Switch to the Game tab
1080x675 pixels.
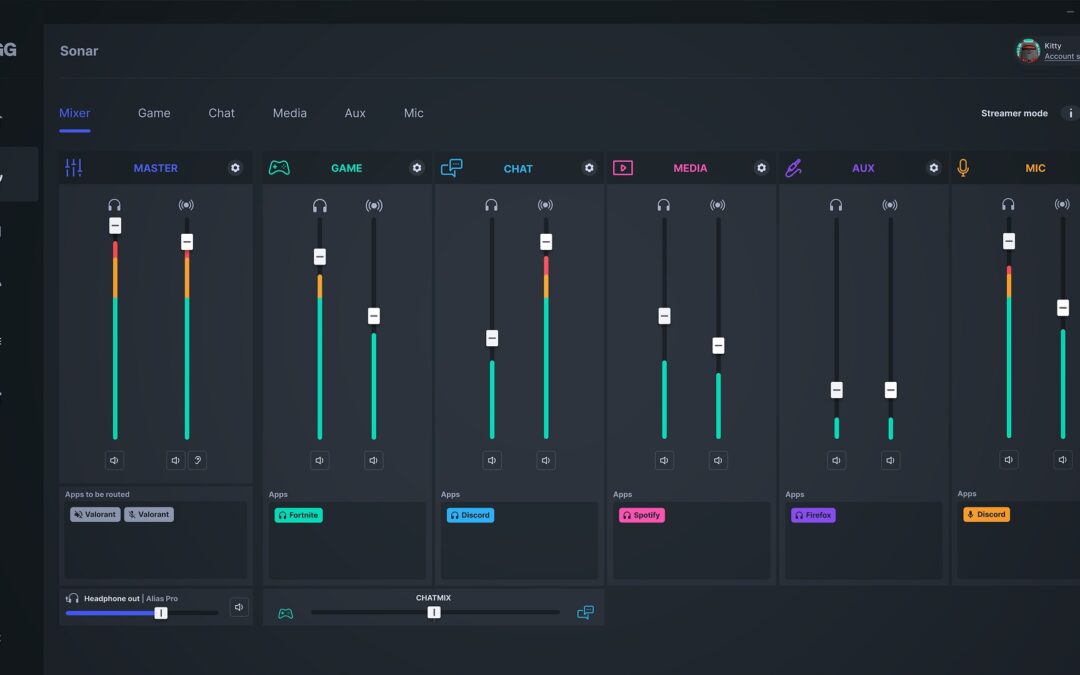[154, 113]
